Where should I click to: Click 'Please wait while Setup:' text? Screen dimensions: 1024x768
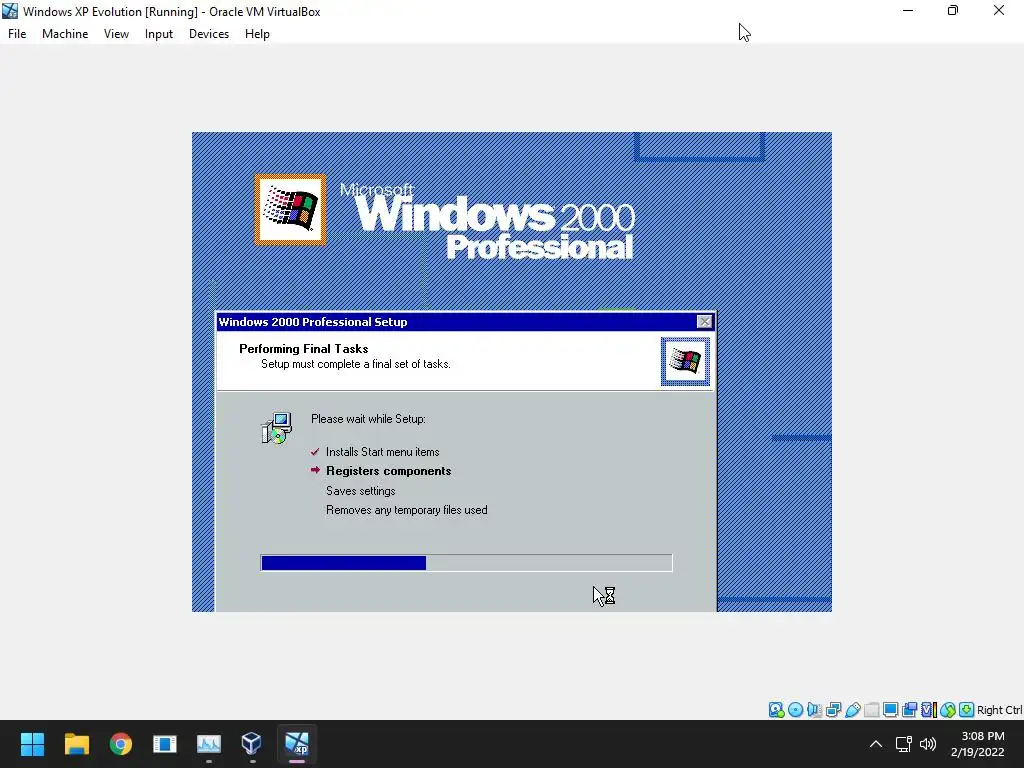368,419
